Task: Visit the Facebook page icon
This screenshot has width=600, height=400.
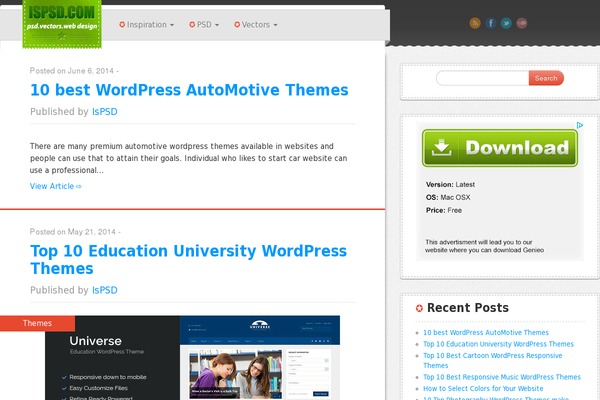Action: [x=491, y=23]
